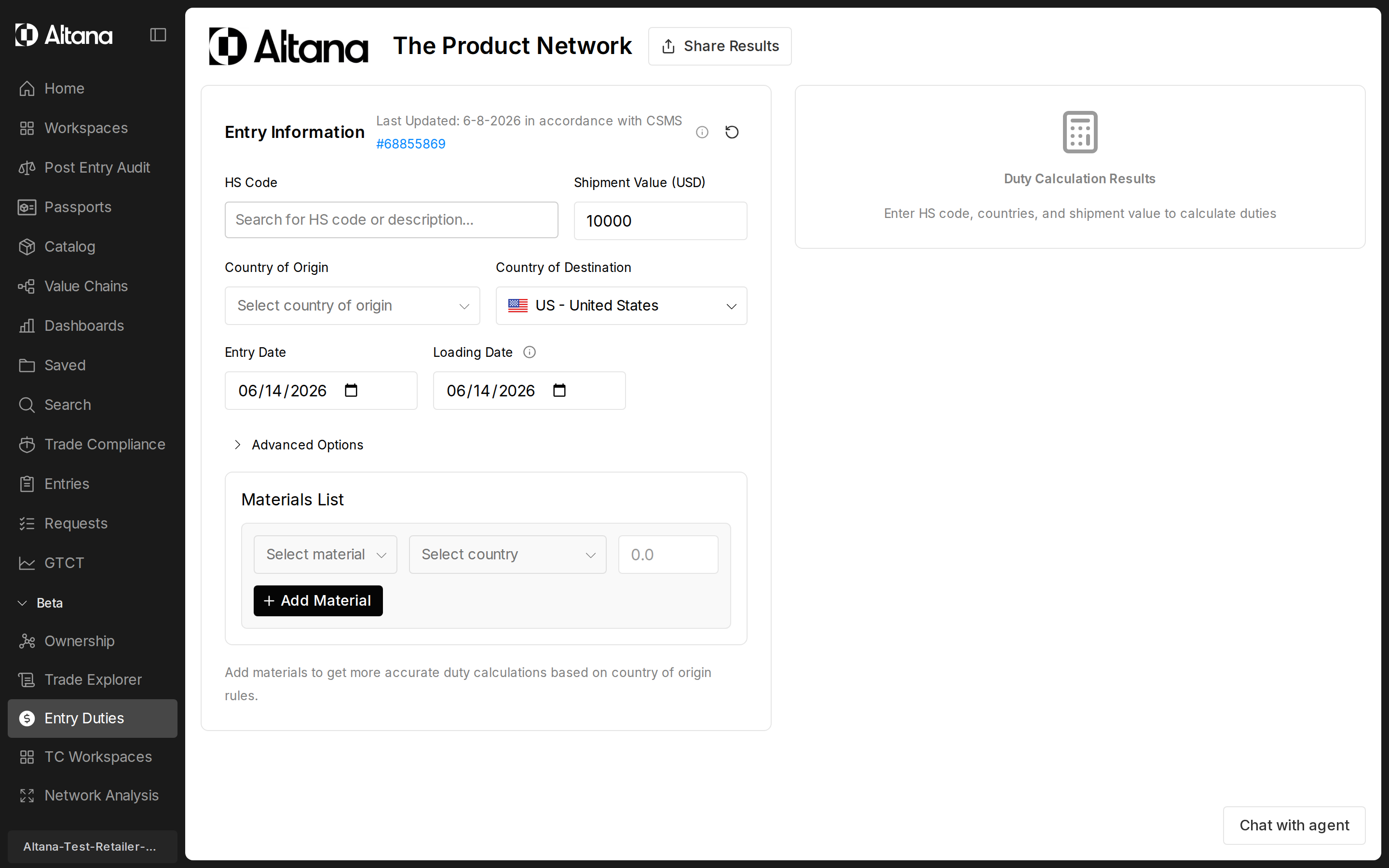The height and width of the screenshot is (868, 1389).
Task: Click the Trade Compliance icon
Action: [x=27, y=445]
